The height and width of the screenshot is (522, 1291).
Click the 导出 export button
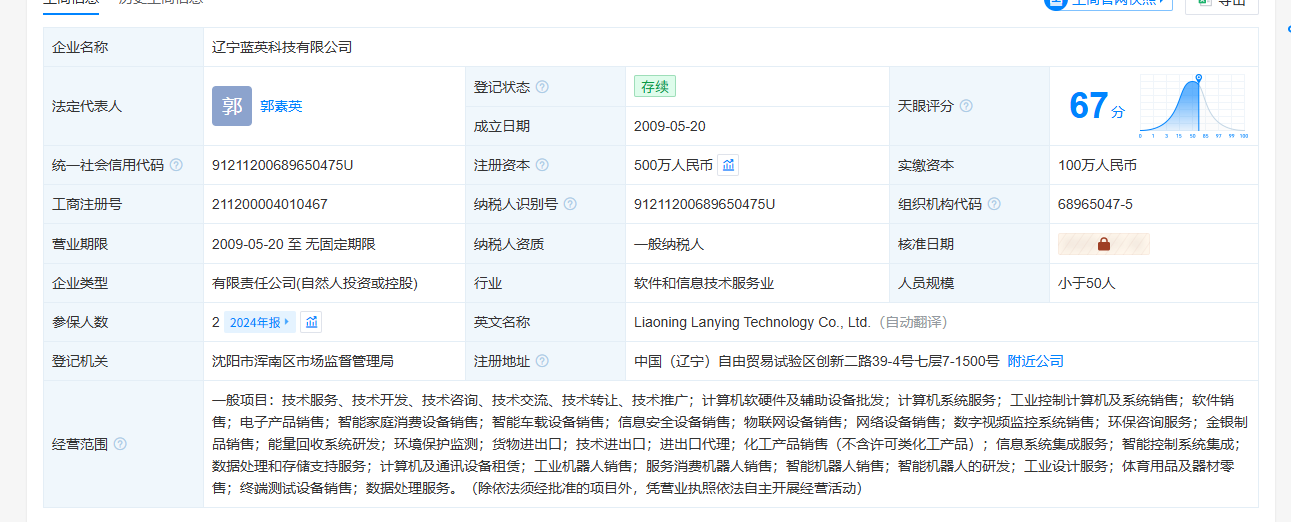click(1221, 3)
